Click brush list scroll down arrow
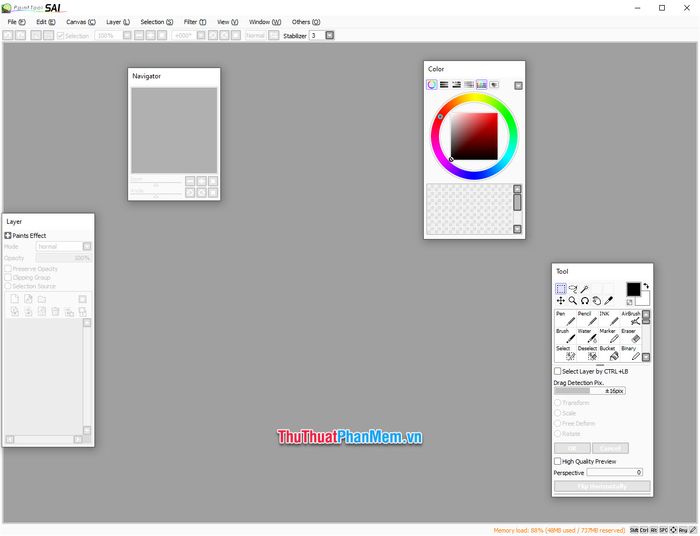The width and height of the screenshot is (700, 536). [646, 357]
